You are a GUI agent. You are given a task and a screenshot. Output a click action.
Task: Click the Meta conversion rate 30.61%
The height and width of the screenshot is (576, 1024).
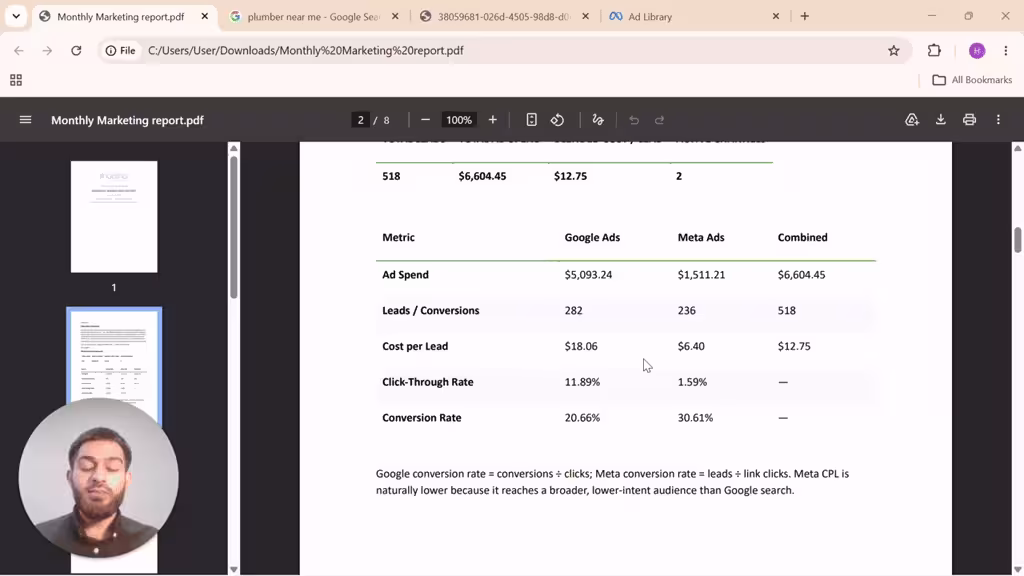point(695,418)
